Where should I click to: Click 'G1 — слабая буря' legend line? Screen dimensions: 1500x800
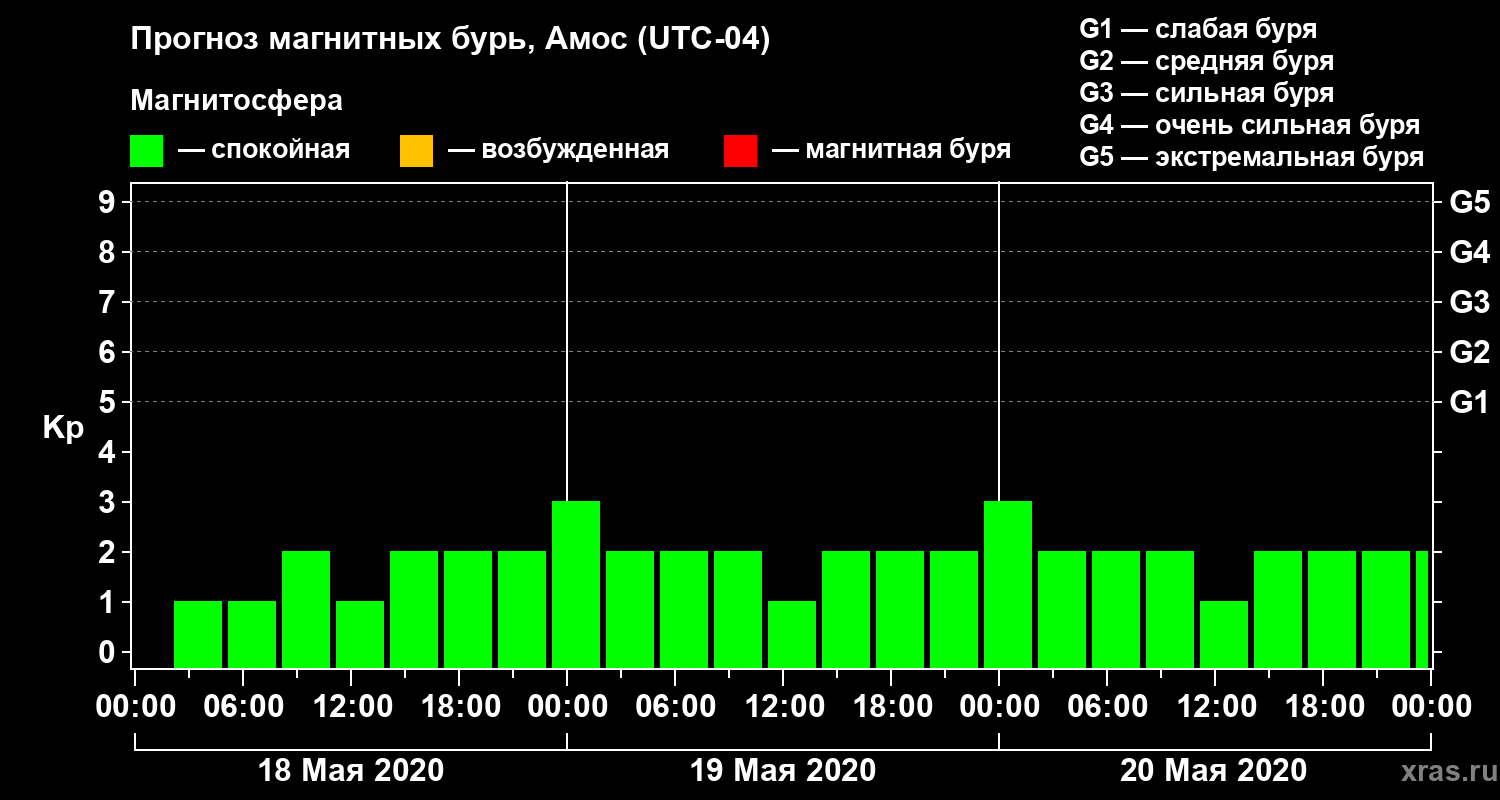[1198, 28]
